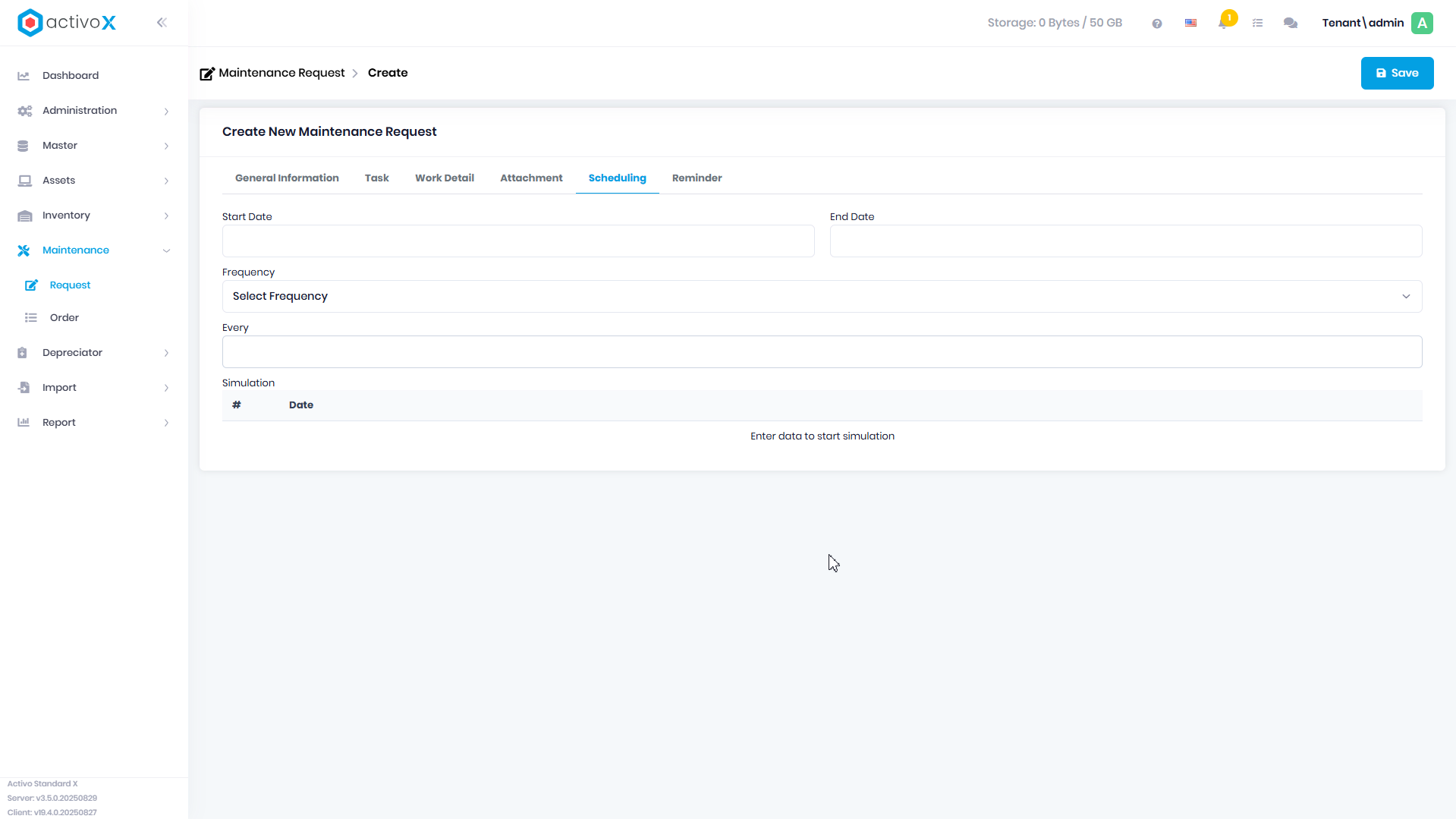This screenshot has width=1456, height=819.
Task: Click the Assets laptop icon
Action: point(24,181)
